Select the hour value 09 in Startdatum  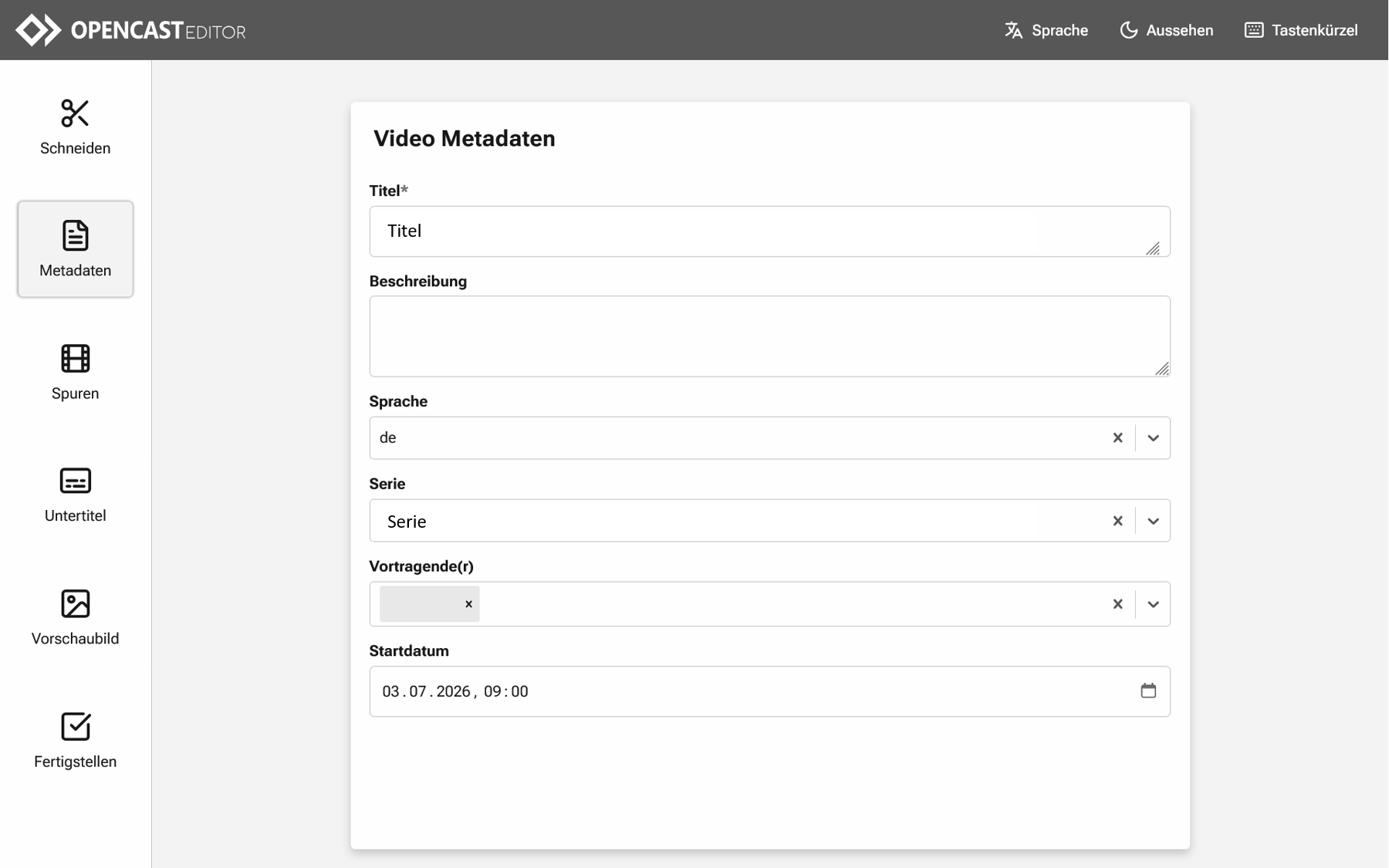pyautogui.click(x=492, y=691)
